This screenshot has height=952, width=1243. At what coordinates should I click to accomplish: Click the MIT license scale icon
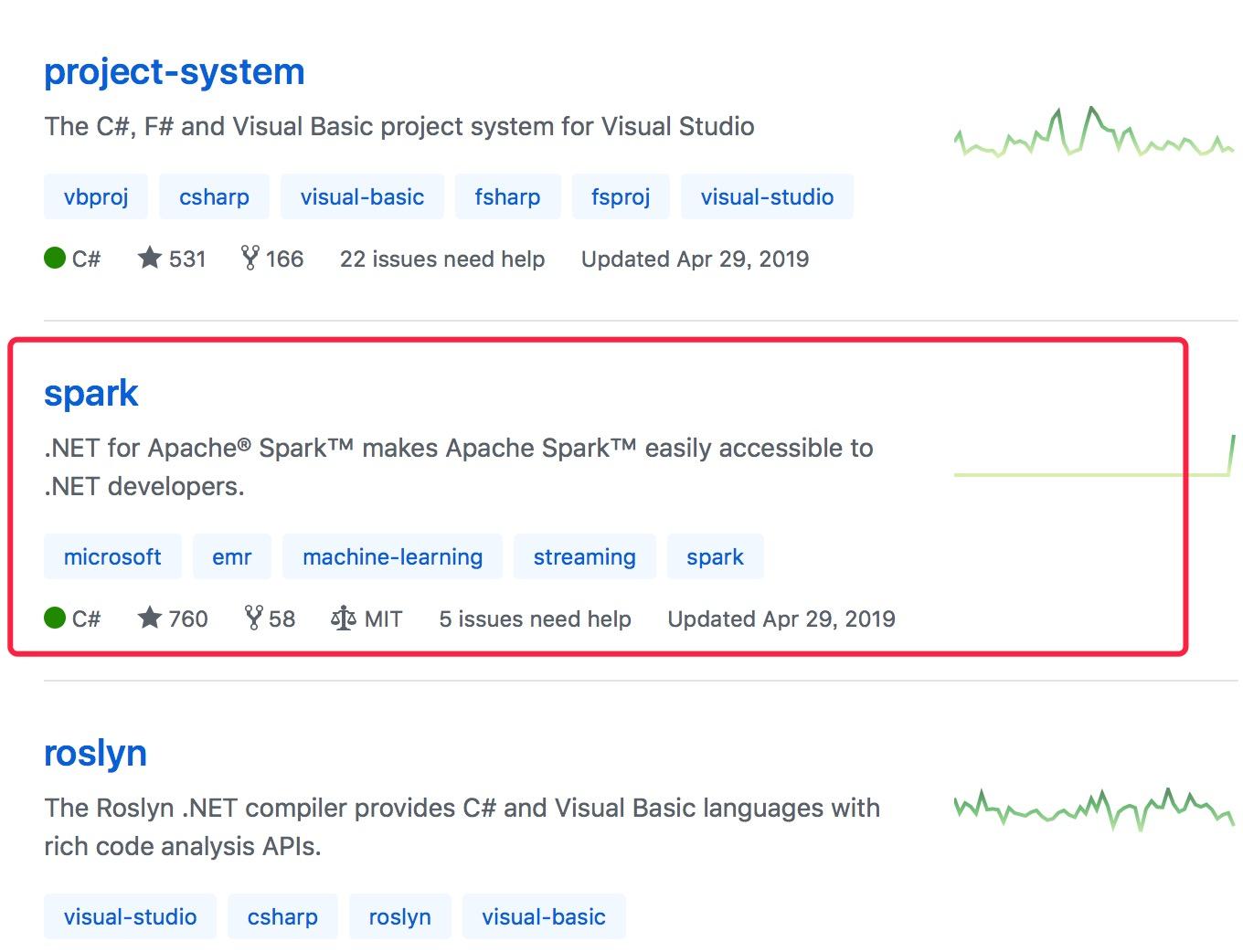pos(344,619)
